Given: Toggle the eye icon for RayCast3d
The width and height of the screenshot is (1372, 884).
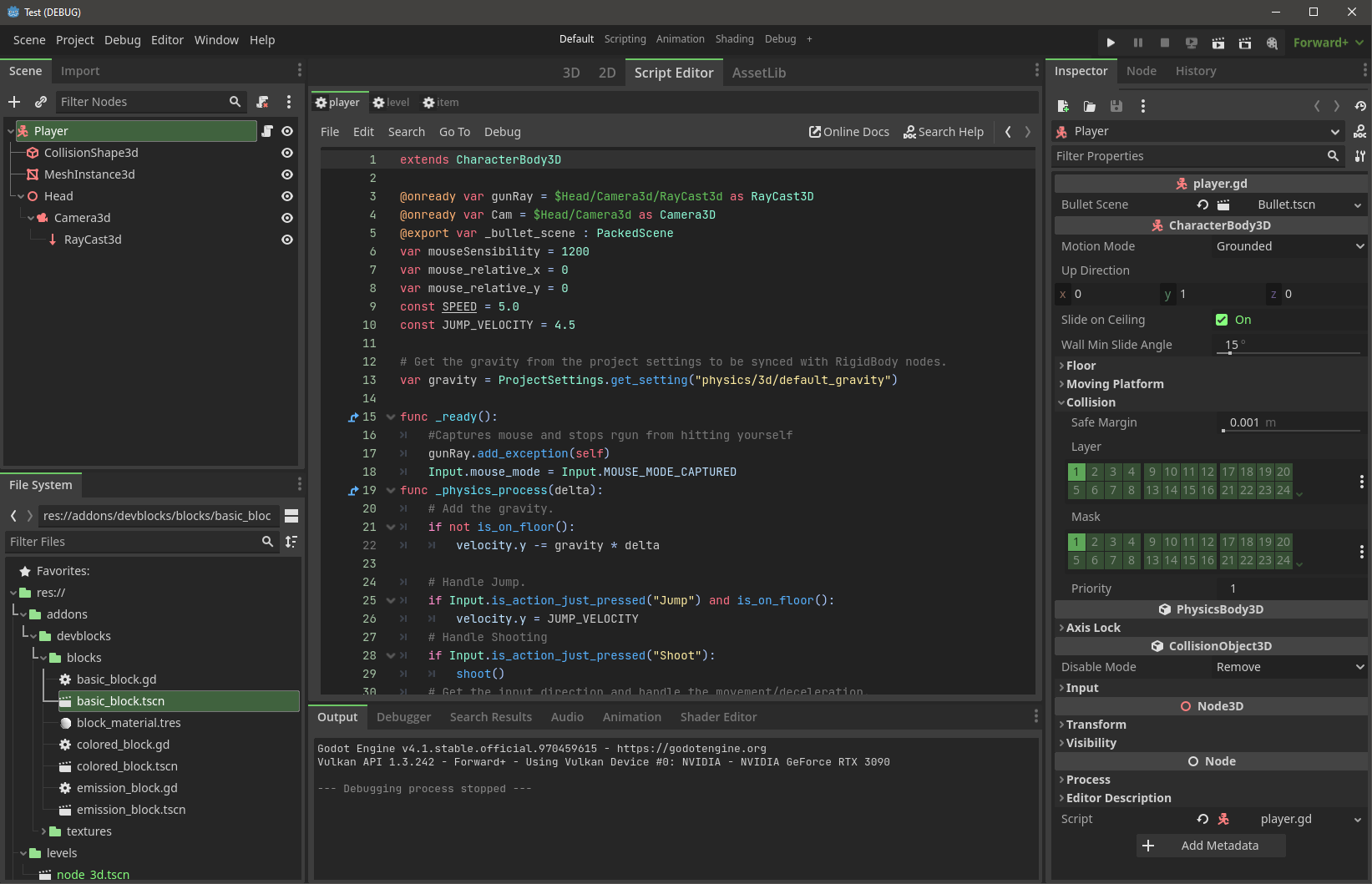Looking at the screenshot, I should click(286, 240).
